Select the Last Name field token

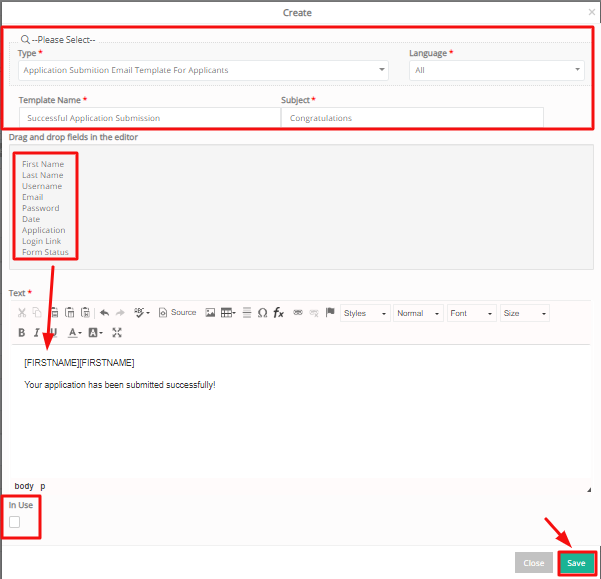point(43,175)
